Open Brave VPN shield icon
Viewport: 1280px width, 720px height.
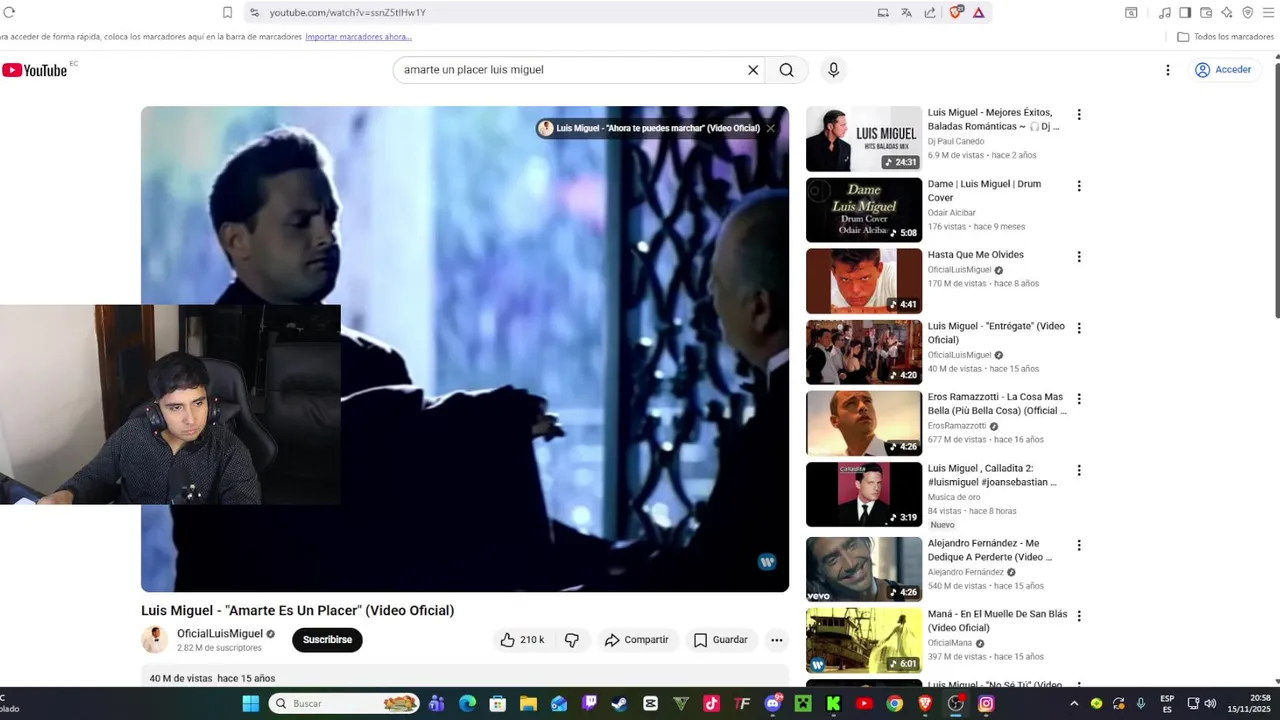point(1248,12)
